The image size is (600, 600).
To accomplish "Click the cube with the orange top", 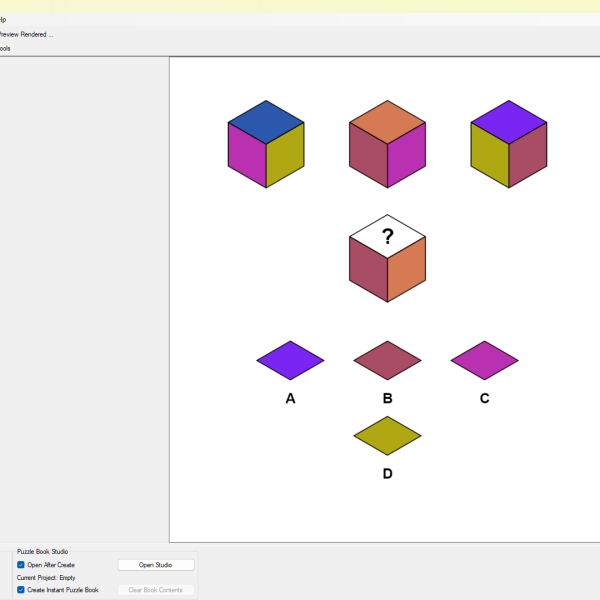I will 387,144.
